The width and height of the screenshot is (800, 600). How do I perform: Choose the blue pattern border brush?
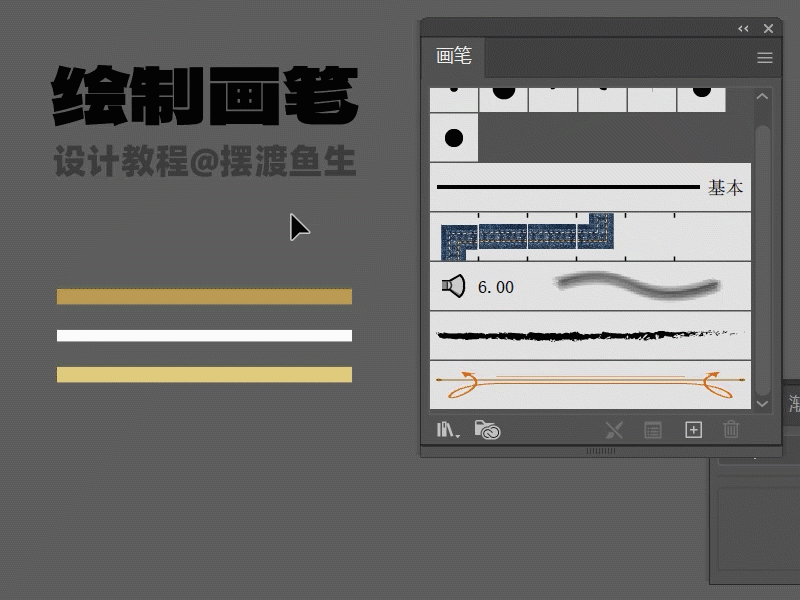tap(527, 237)
